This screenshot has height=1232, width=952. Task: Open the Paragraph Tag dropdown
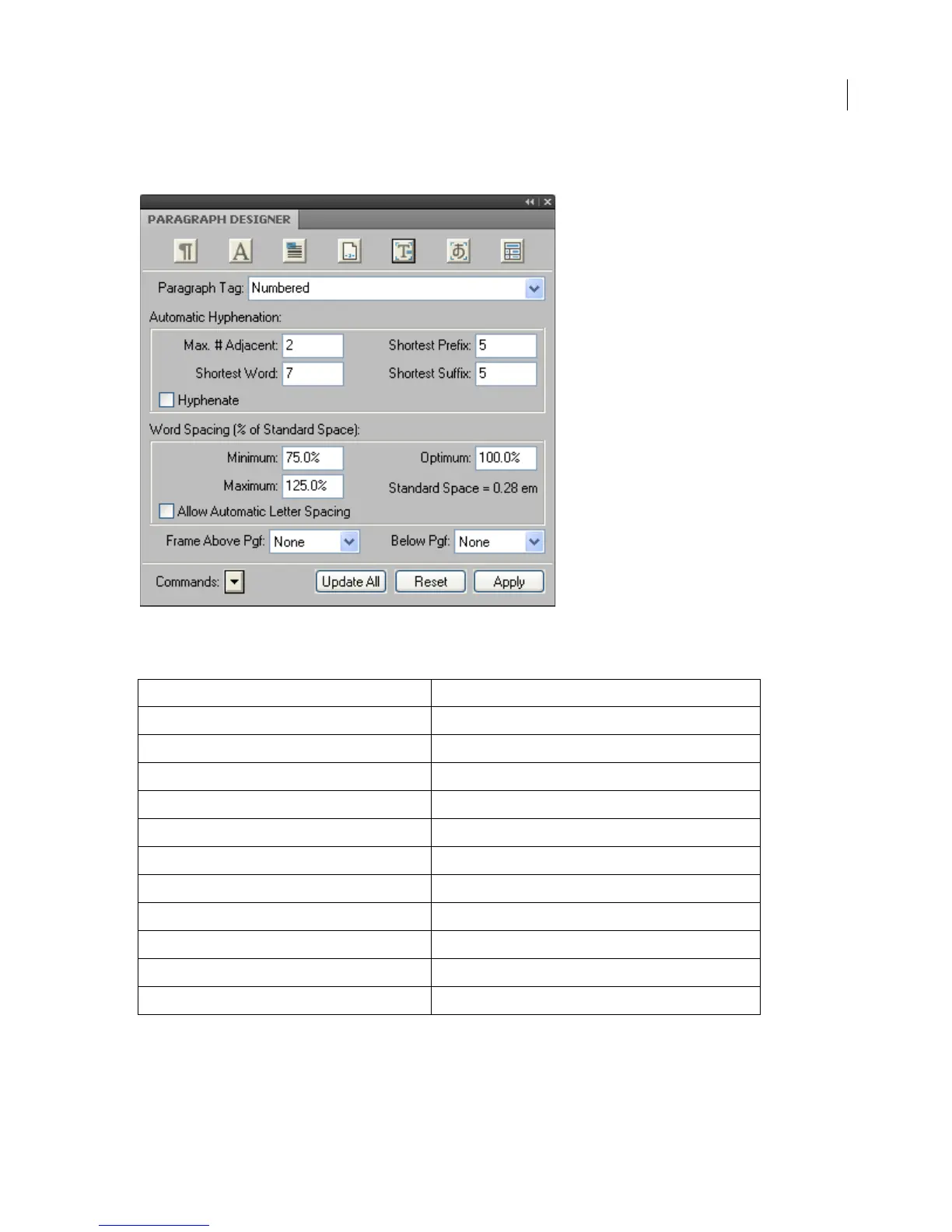point(534,289)
